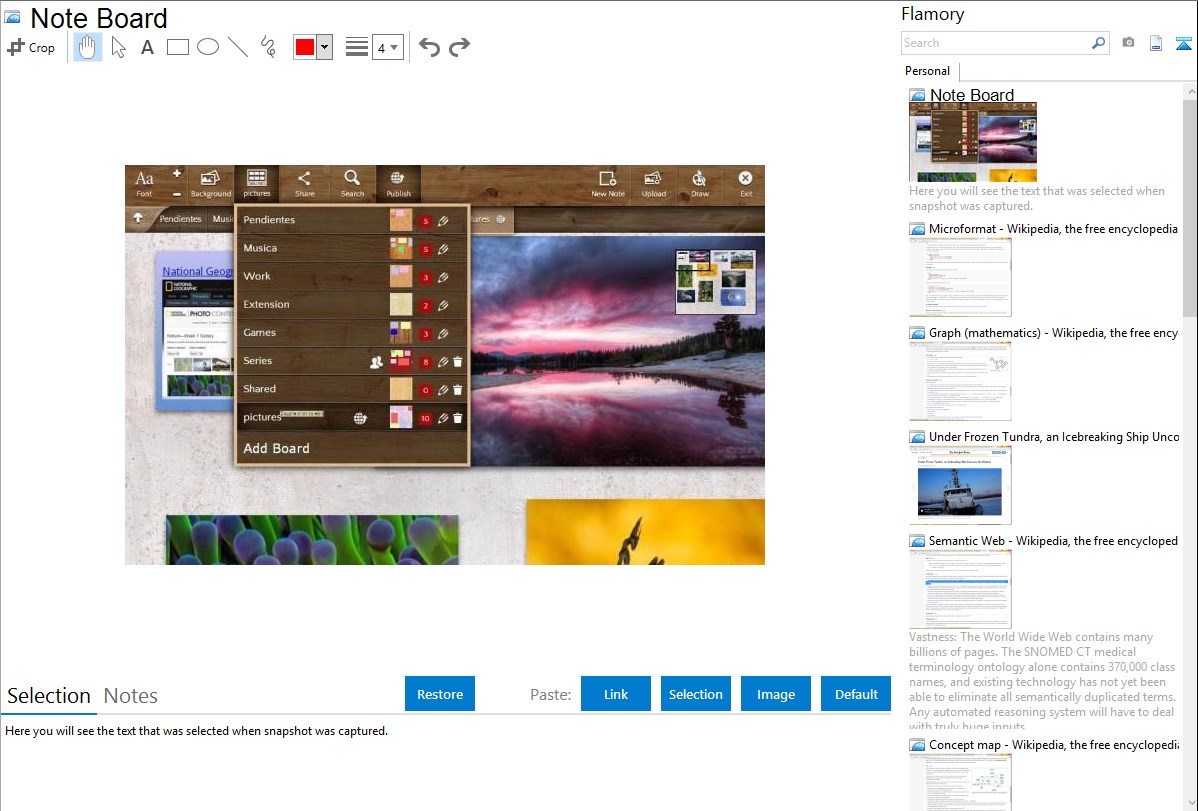Activate the hand pan tool
Viewport: 1198px width, 811px height.
(87, 47)
